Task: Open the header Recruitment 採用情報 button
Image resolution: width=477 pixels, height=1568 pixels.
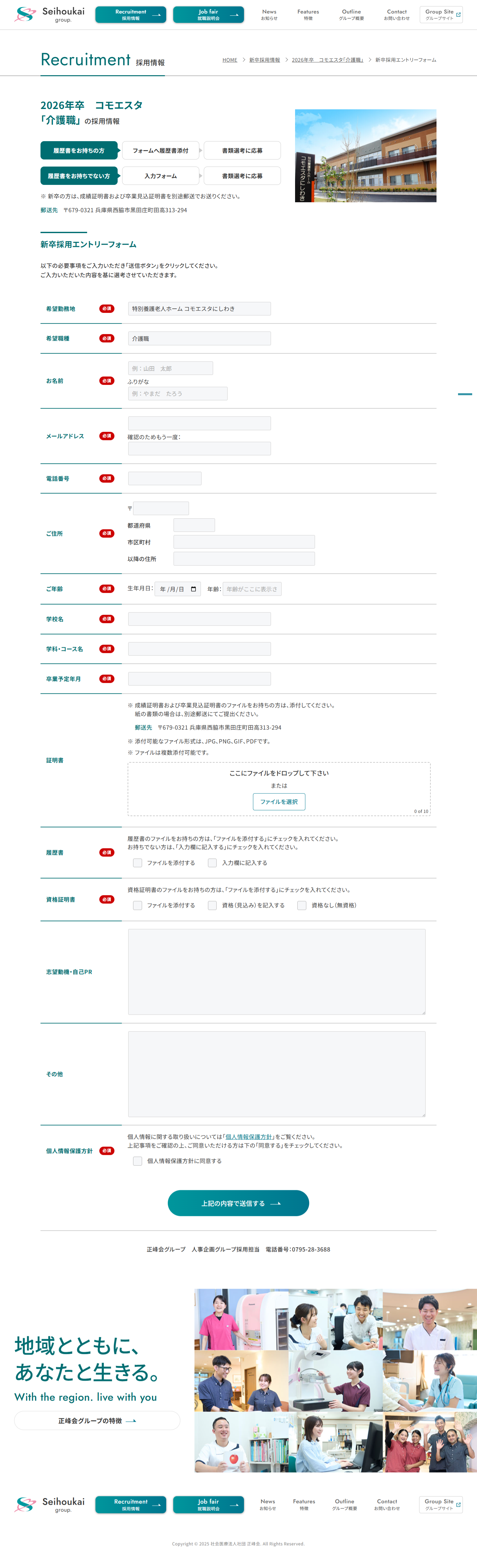Action: [x=131, y=14]
